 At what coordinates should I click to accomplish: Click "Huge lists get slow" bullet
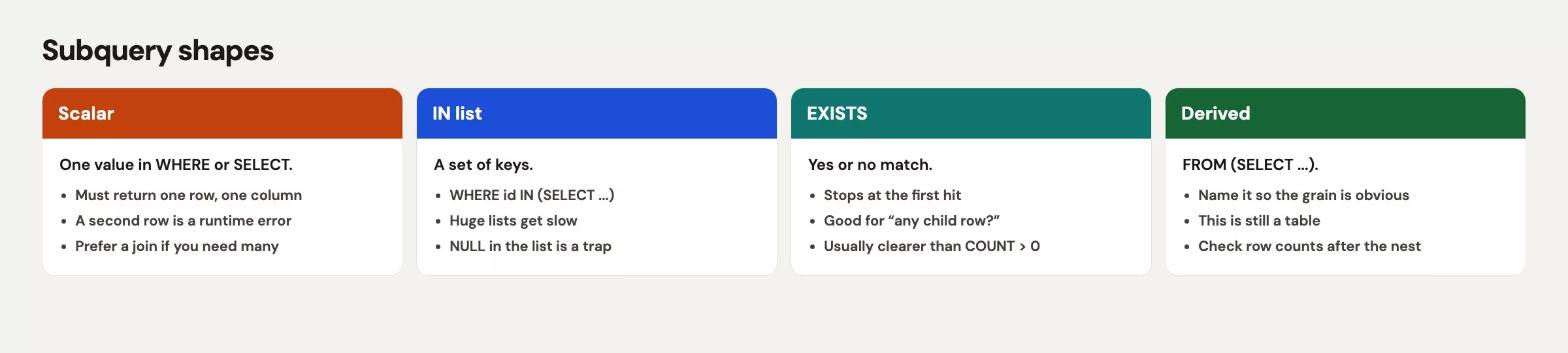[514, 221]
